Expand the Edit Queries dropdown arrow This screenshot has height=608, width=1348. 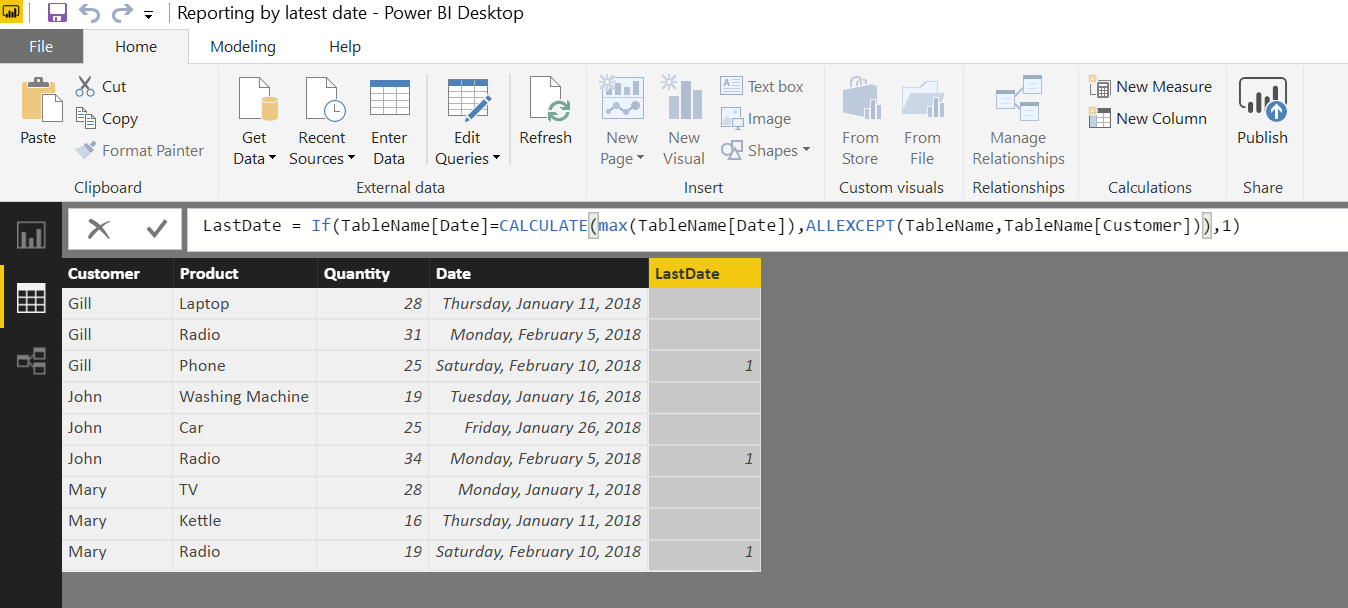(495, 159)
